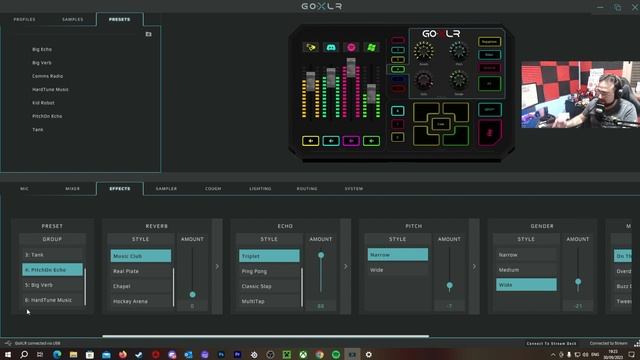Adjust the Gender amount slider
The width and height of the screenshot is (640, 360).
578,282
